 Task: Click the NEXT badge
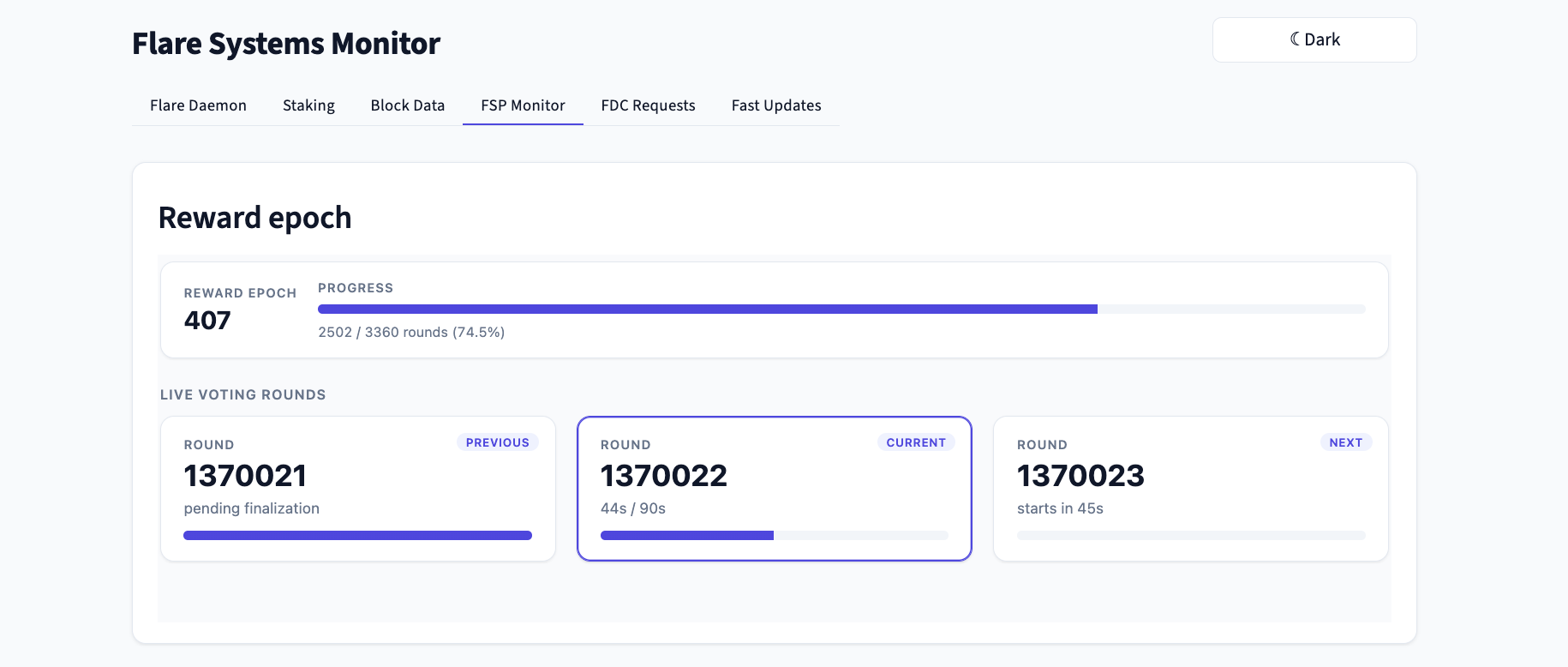click(1346, 442)
